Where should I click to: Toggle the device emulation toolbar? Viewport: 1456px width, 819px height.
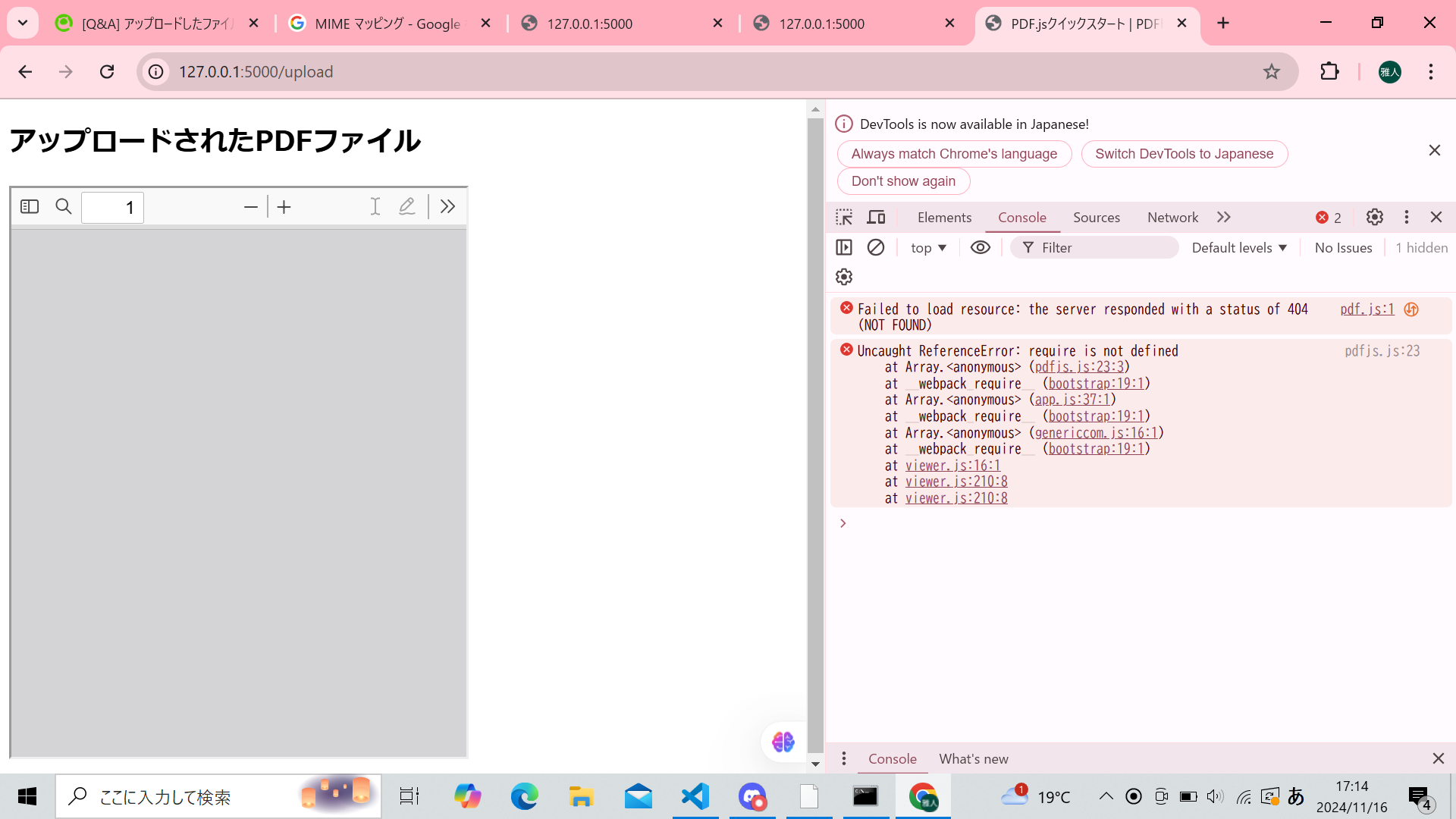pos(876,217)
